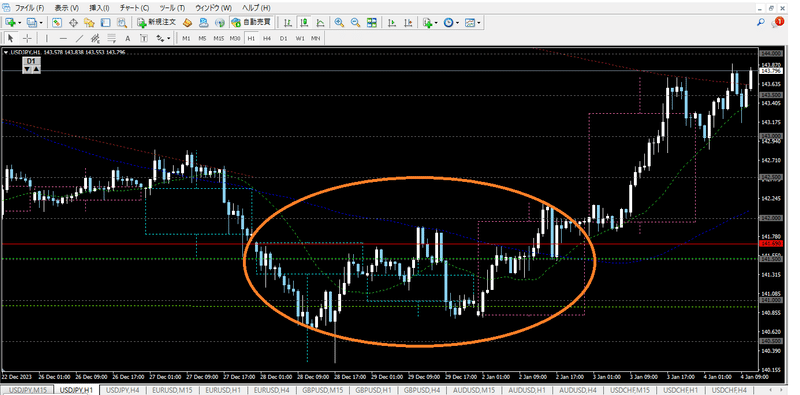Switch timeframe to M1
The image size is (800, 395).
coord(186,38)
